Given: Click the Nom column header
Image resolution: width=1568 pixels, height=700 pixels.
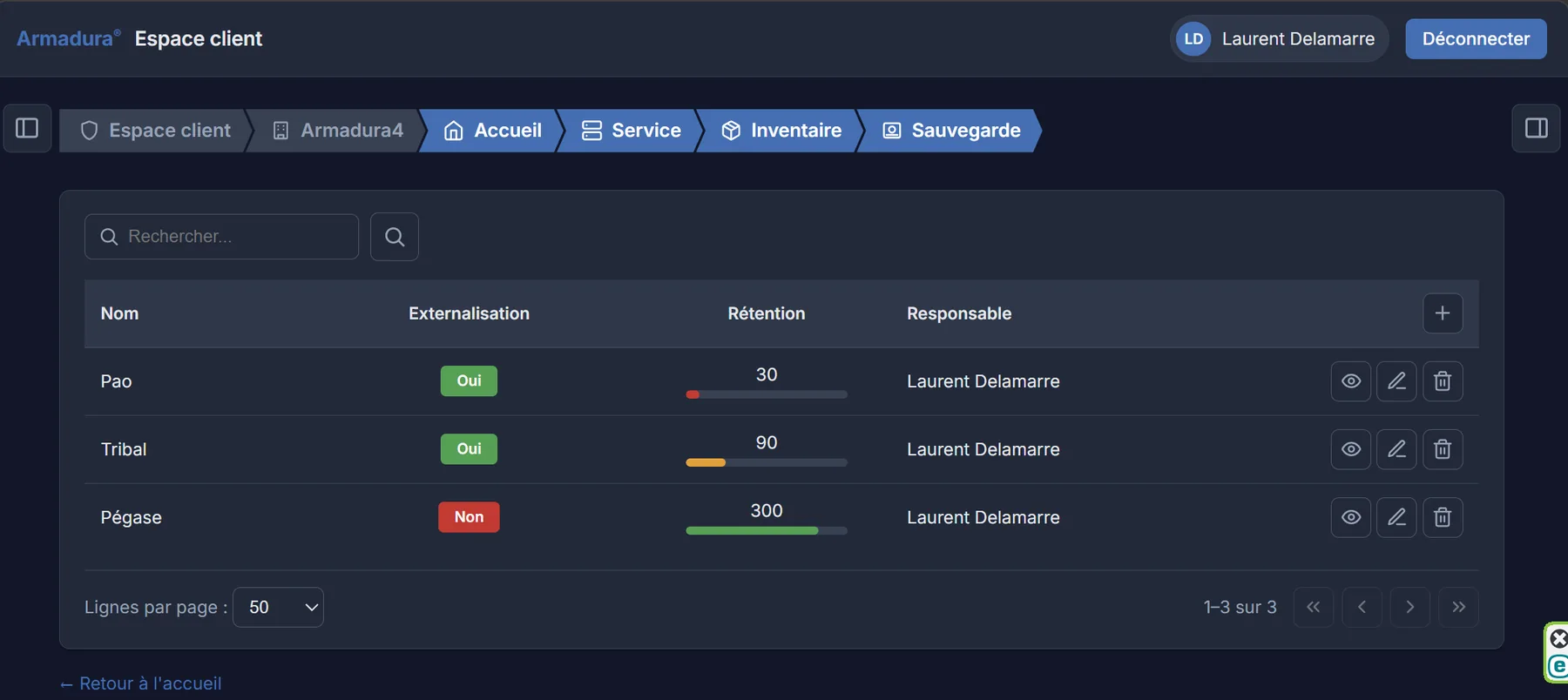Looking at the screenshot, I should [x=119, y=313].
